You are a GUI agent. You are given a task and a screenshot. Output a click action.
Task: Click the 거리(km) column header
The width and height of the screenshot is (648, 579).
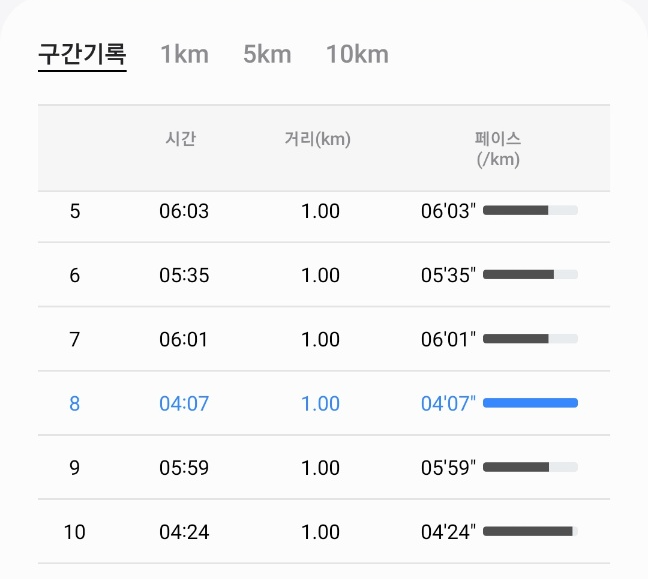(317, 138)
